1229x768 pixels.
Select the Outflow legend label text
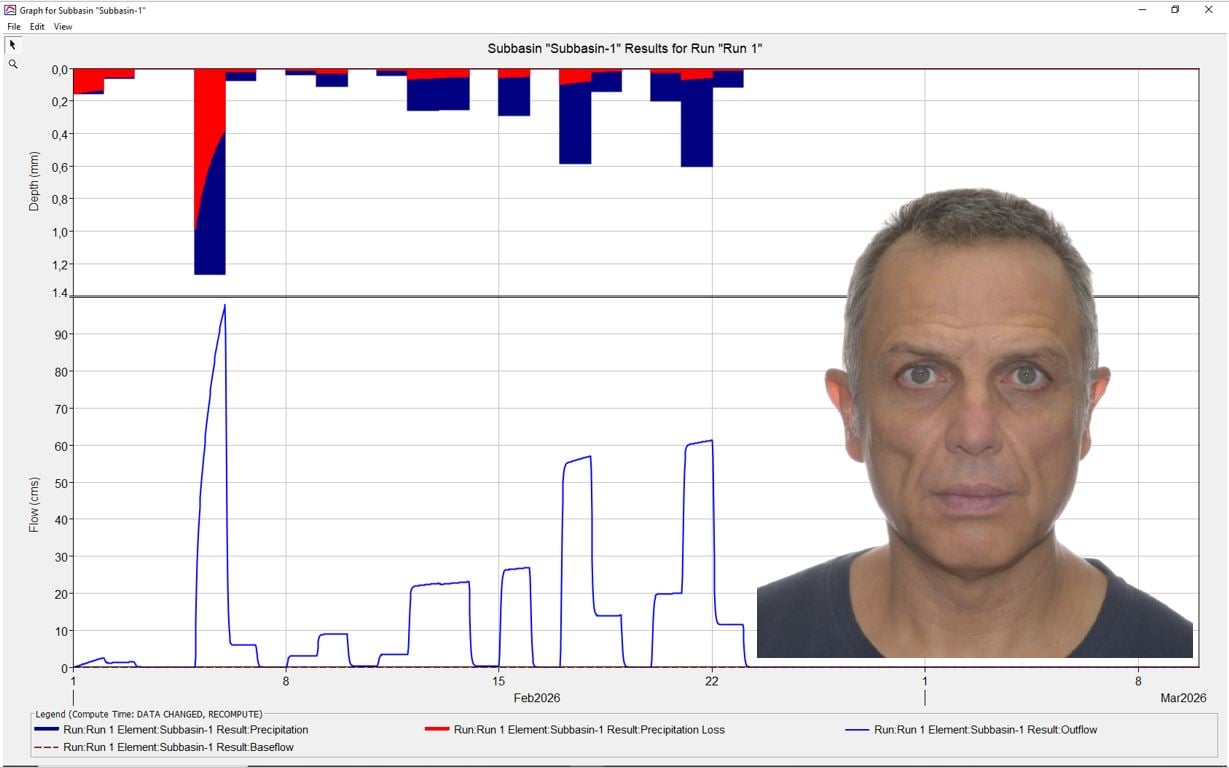(985, 730)
